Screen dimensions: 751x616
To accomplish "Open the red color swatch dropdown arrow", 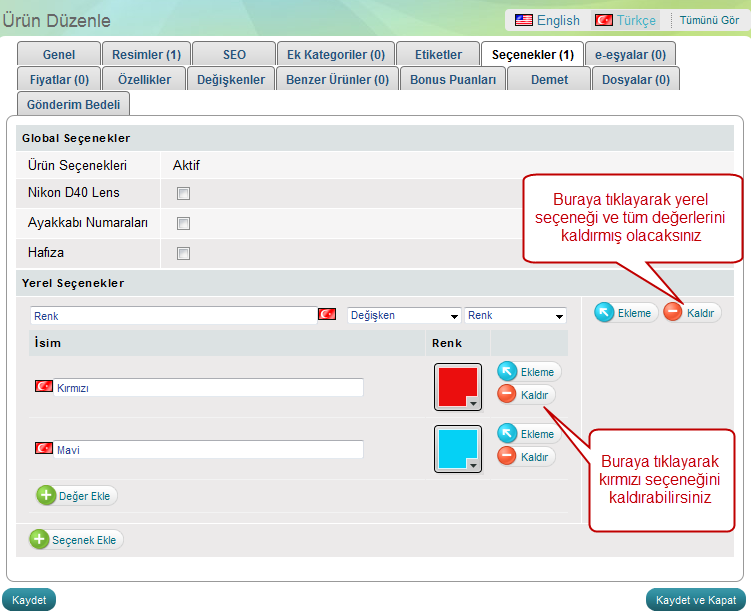I will click(473, 402).
